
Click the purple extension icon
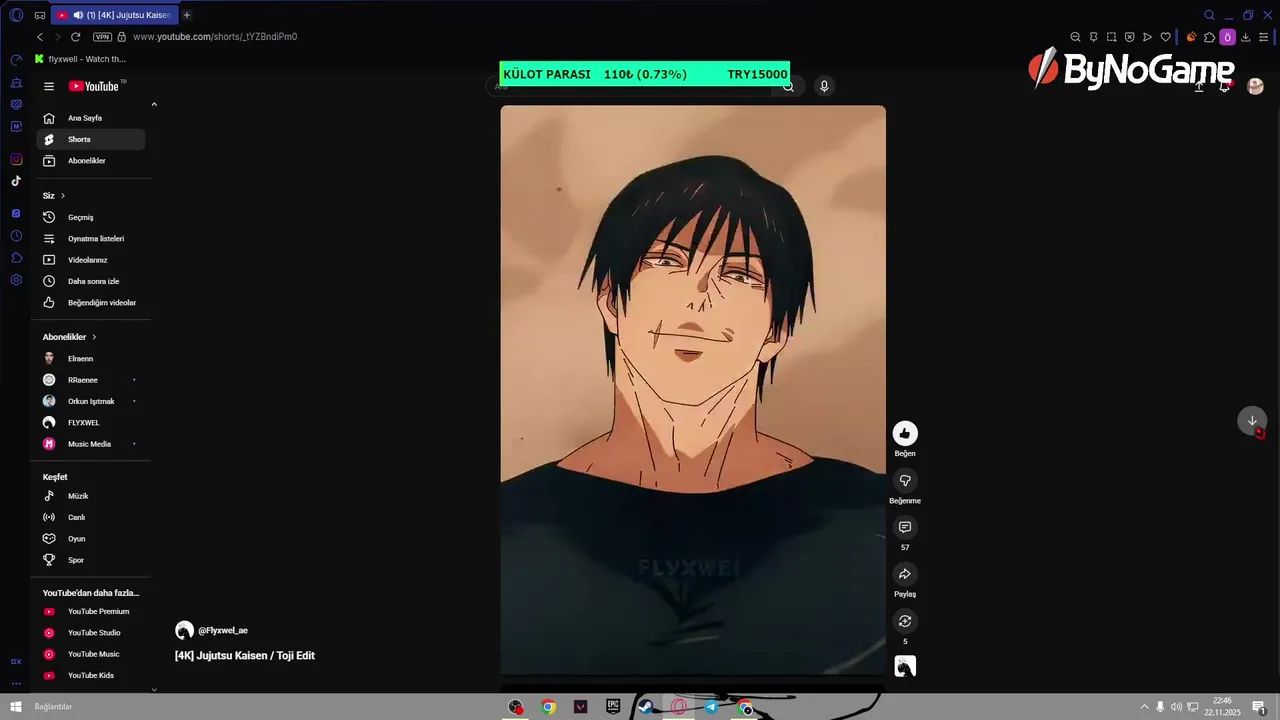1227,37
